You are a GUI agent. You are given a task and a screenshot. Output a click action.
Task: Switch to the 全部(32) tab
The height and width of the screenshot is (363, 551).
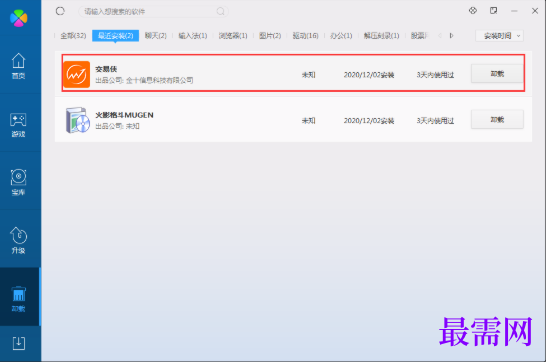click(73, 35)
